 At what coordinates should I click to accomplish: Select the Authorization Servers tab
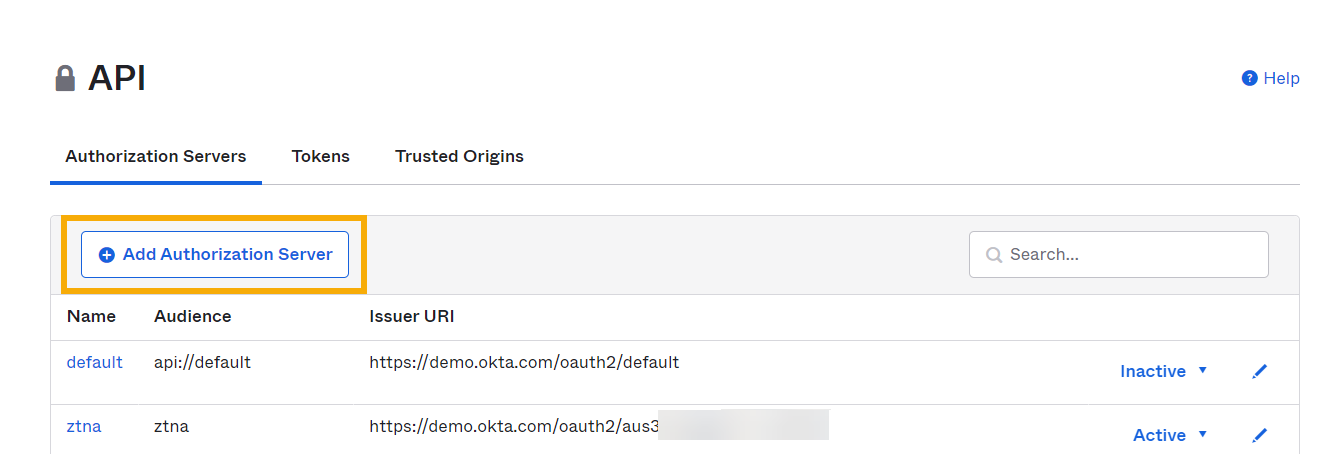(x=156, y=156)
